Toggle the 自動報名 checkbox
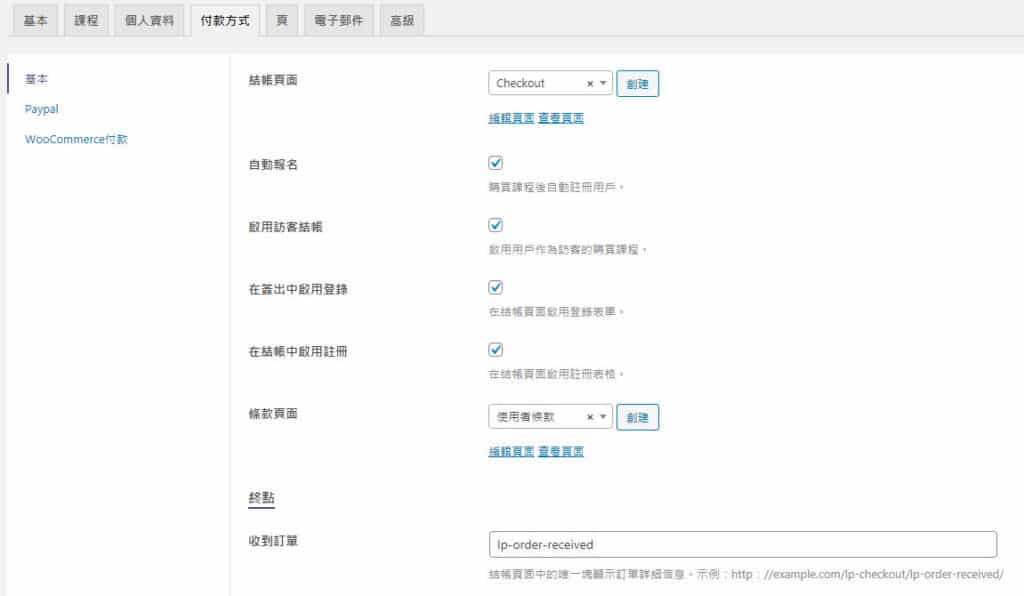This screenshot has width=1024, height=596. tap(495, 163)
